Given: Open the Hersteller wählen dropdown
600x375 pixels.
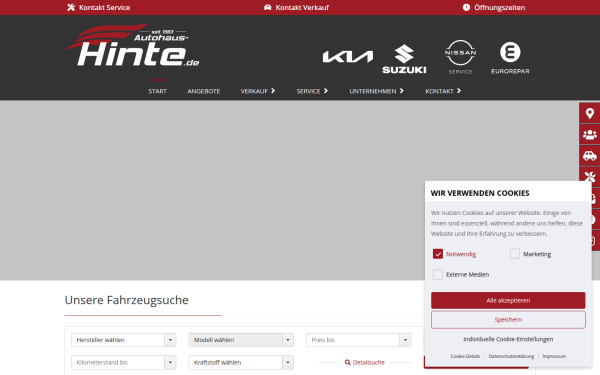Looking at the screenshot, I should (x=124, y=340).
